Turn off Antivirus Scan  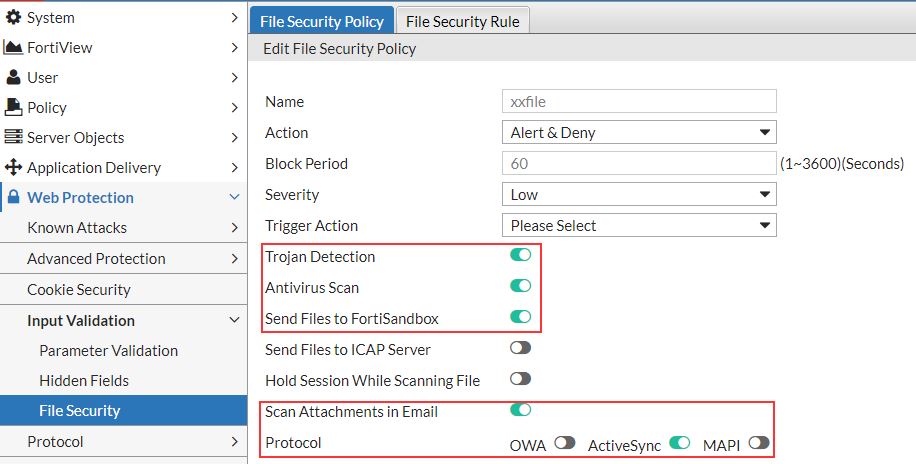pyautogui.click(x=520, y=286)
